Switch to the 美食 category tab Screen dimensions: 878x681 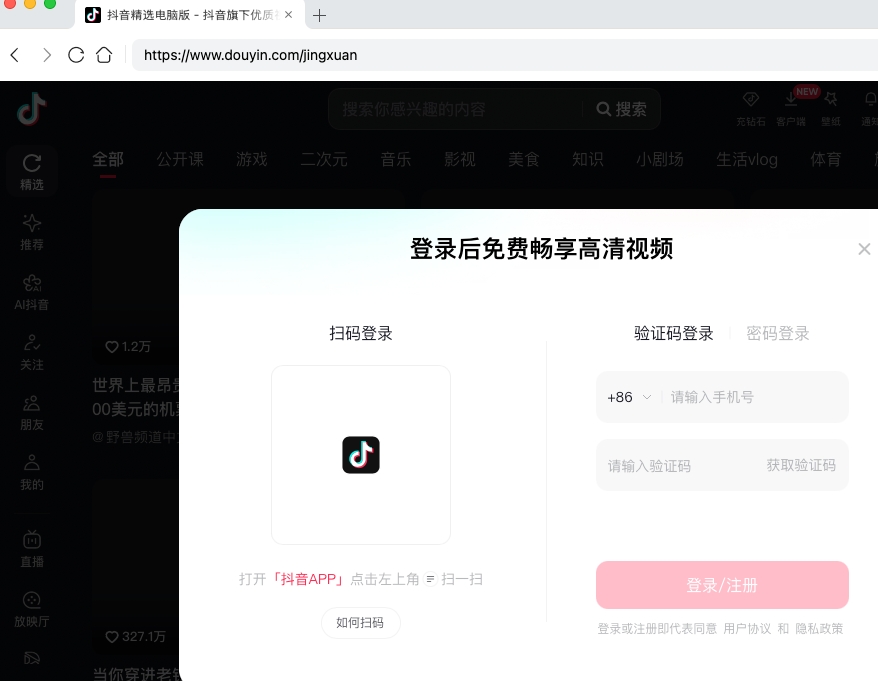click(x=524, y=159)
